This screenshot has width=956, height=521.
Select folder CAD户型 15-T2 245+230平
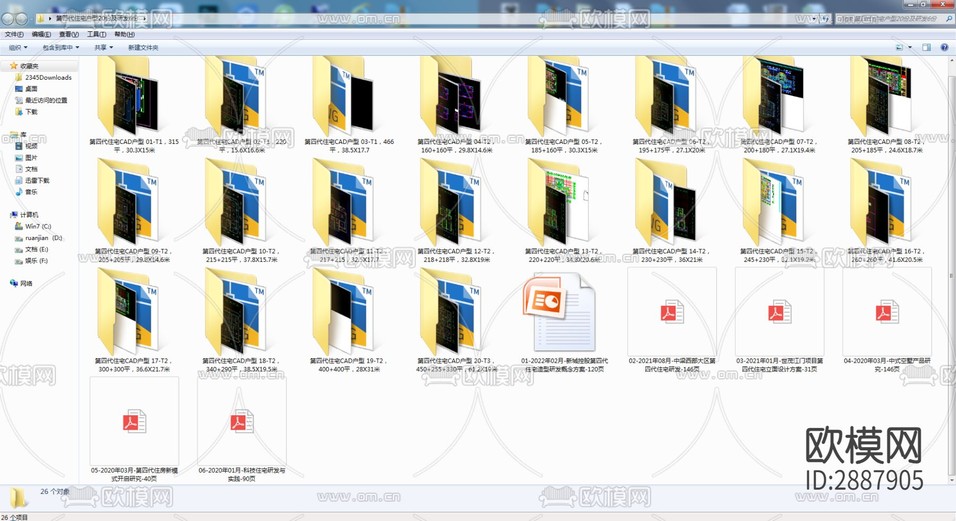tap(780, 211)
